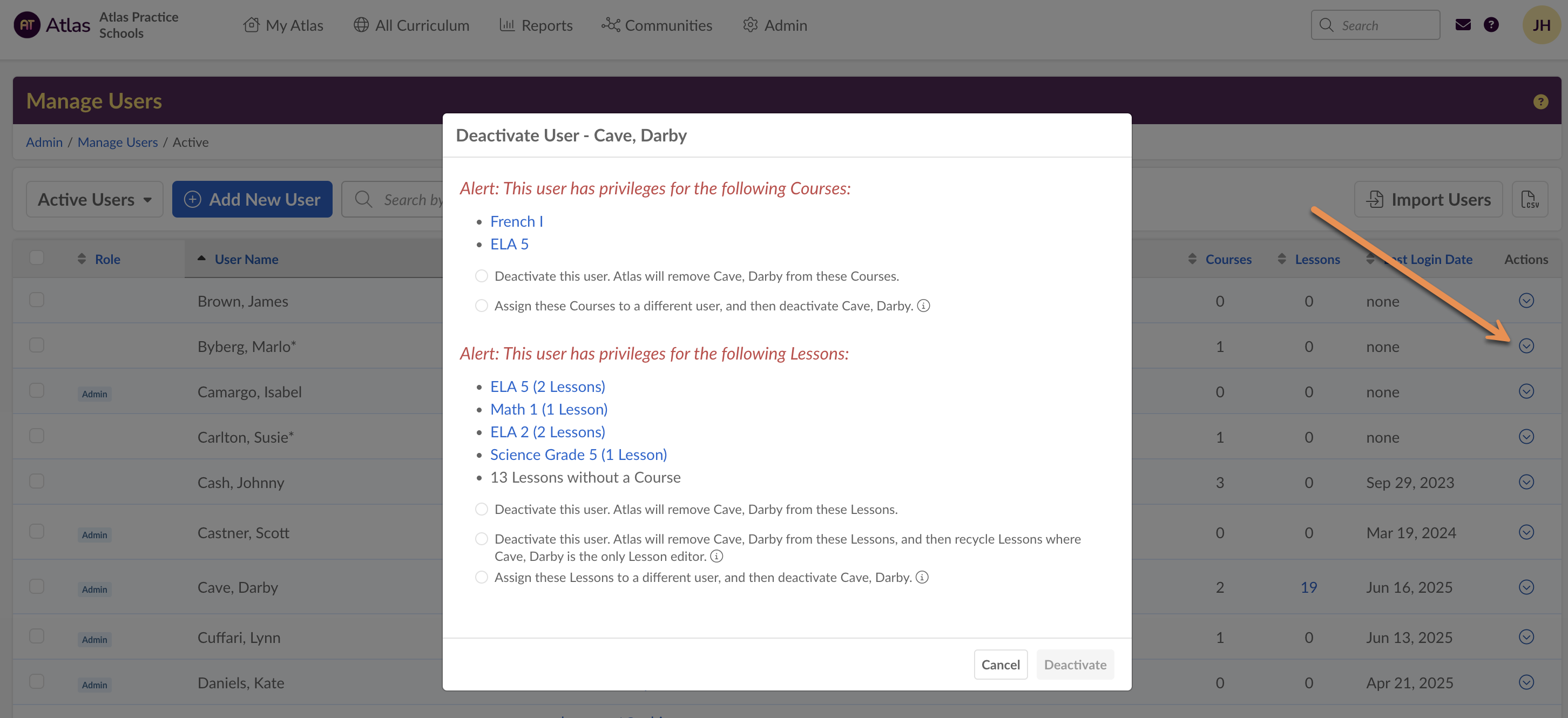Expand actions menu for Byberg, Marlo row
Viewport: 1568px width, 718px height.
pyautogui.click(x=1525, y=346)
